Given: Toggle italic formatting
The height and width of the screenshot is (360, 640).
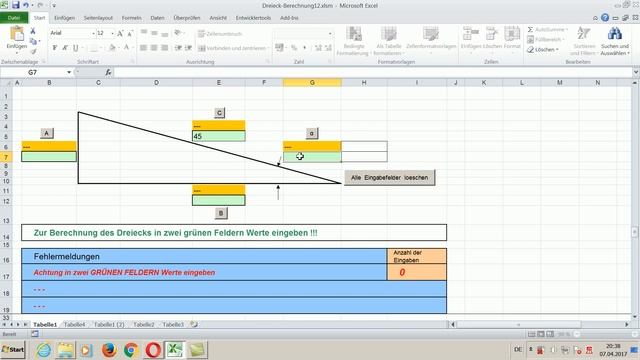Looking at the screenshot, I should (x=65, y=48).
